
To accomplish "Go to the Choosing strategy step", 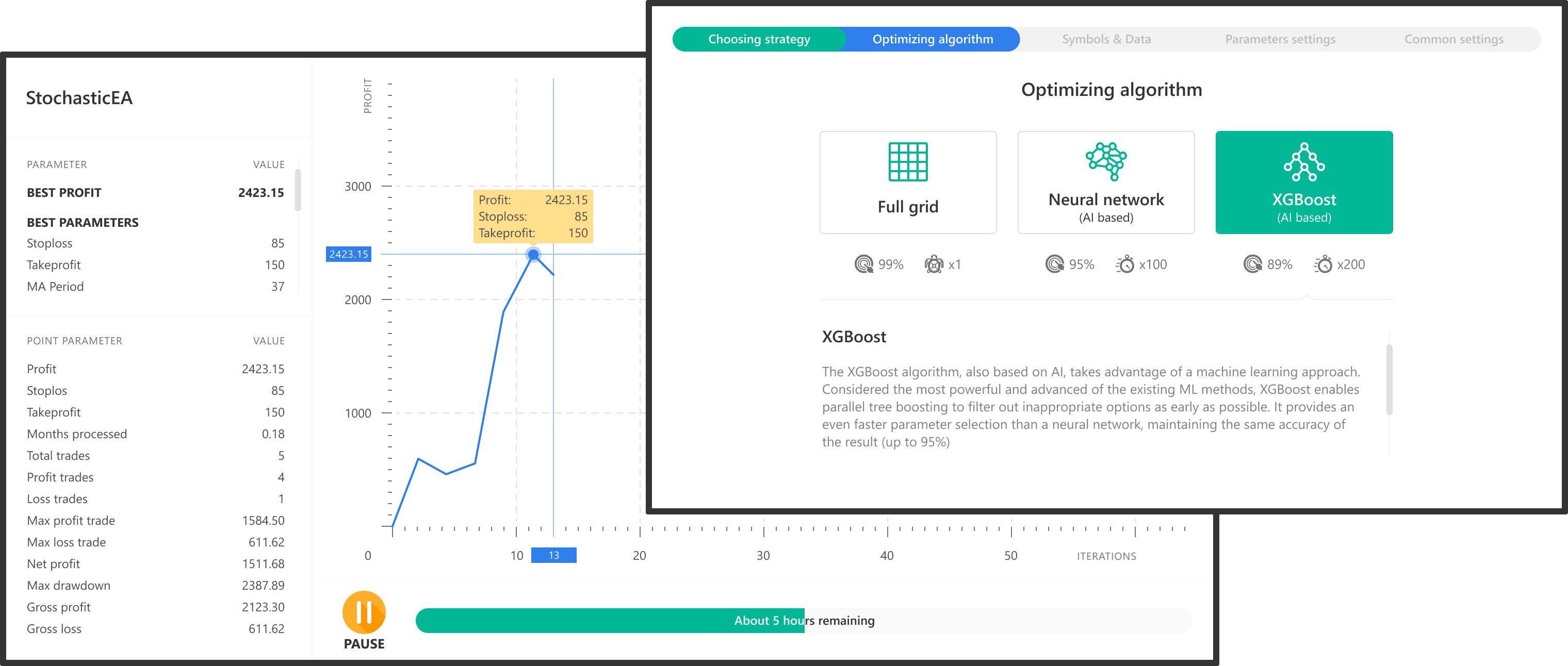I will [x=759, y=40].
